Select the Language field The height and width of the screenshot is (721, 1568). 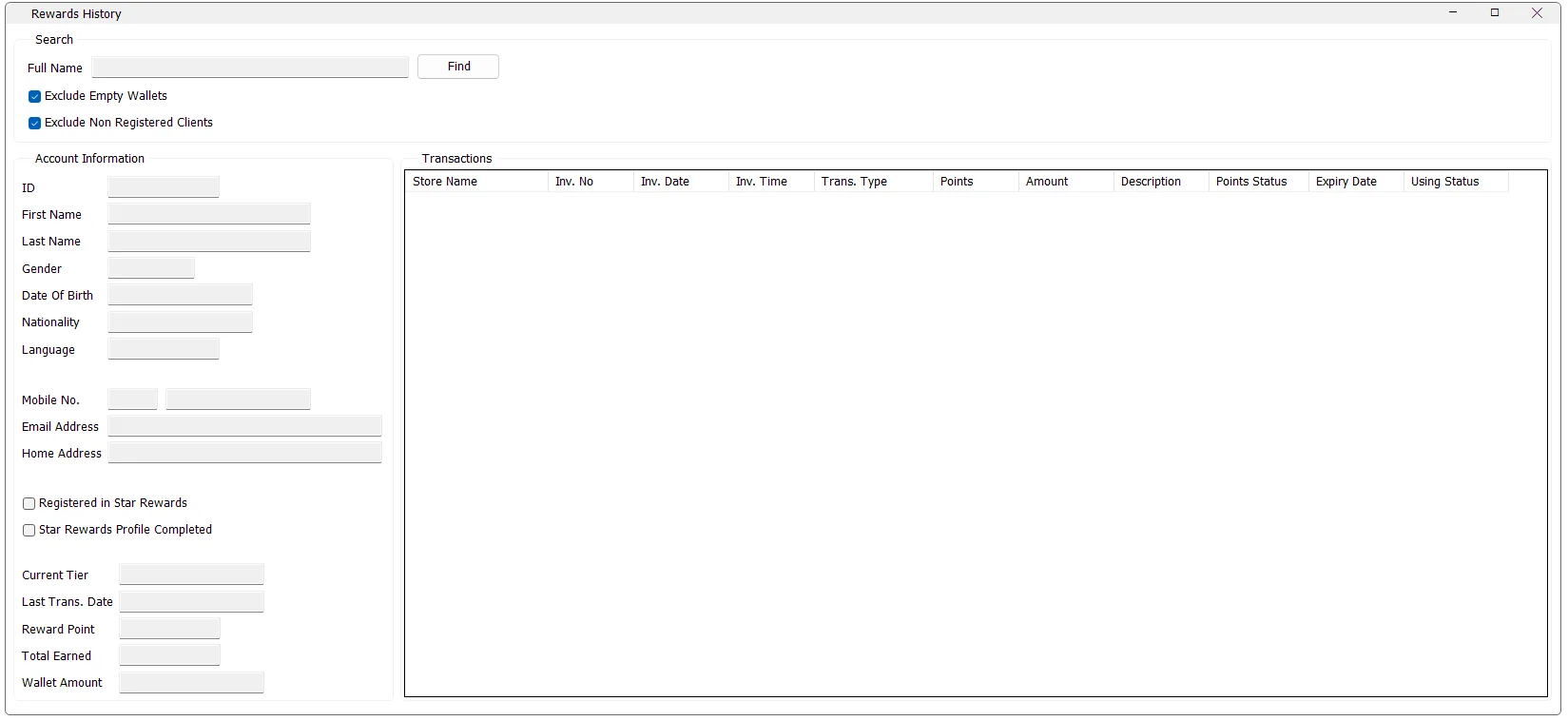(164, 349)
